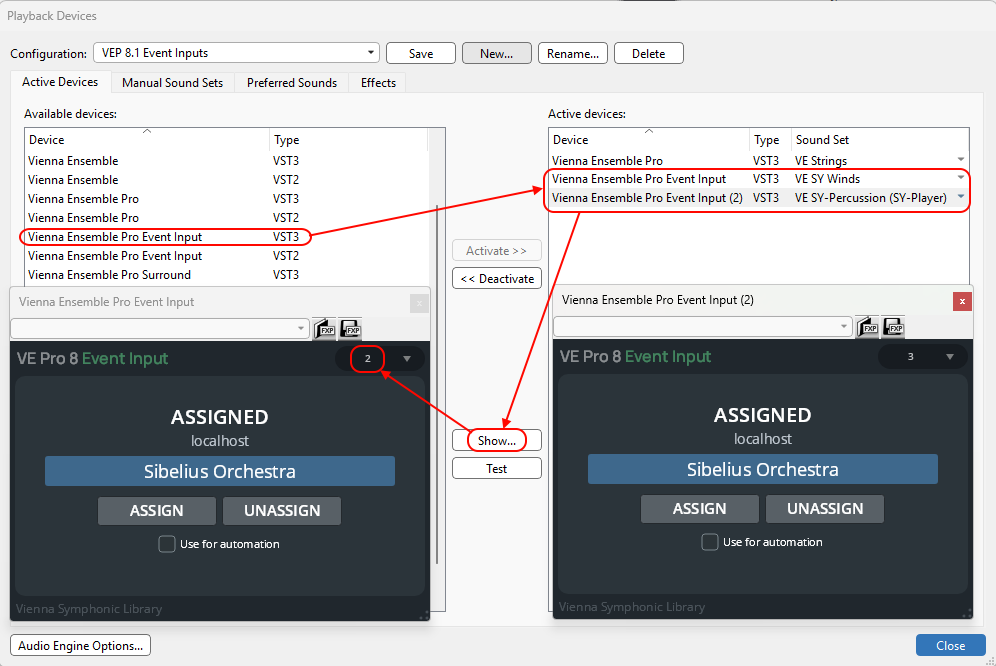Open port dropdown showing 2
This screenshot has width=996, height=666.
(x=380, y=358)
